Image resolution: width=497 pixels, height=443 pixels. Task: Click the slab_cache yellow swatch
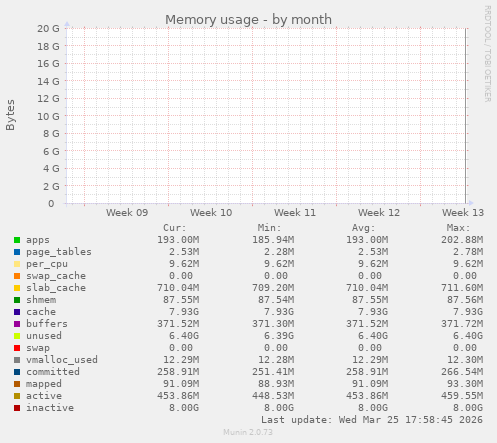point(17,288)
